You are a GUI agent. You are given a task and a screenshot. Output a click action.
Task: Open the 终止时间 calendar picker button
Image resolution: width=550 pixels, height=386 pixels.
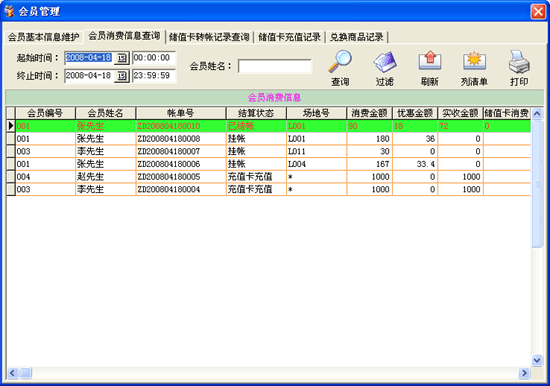tap(121, 76)
